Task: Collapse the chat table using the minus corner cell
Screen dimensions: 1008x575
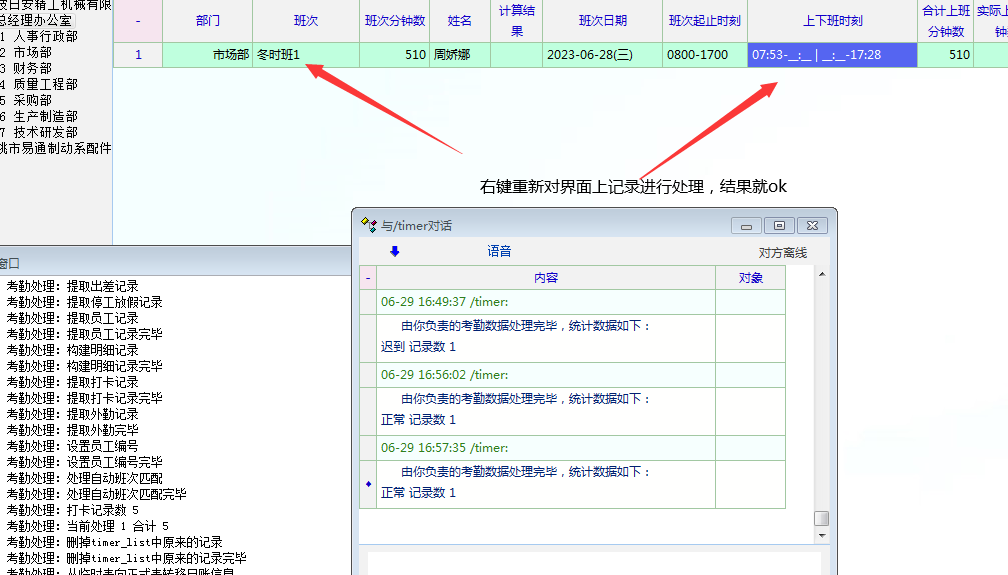Action: (368, 278)
